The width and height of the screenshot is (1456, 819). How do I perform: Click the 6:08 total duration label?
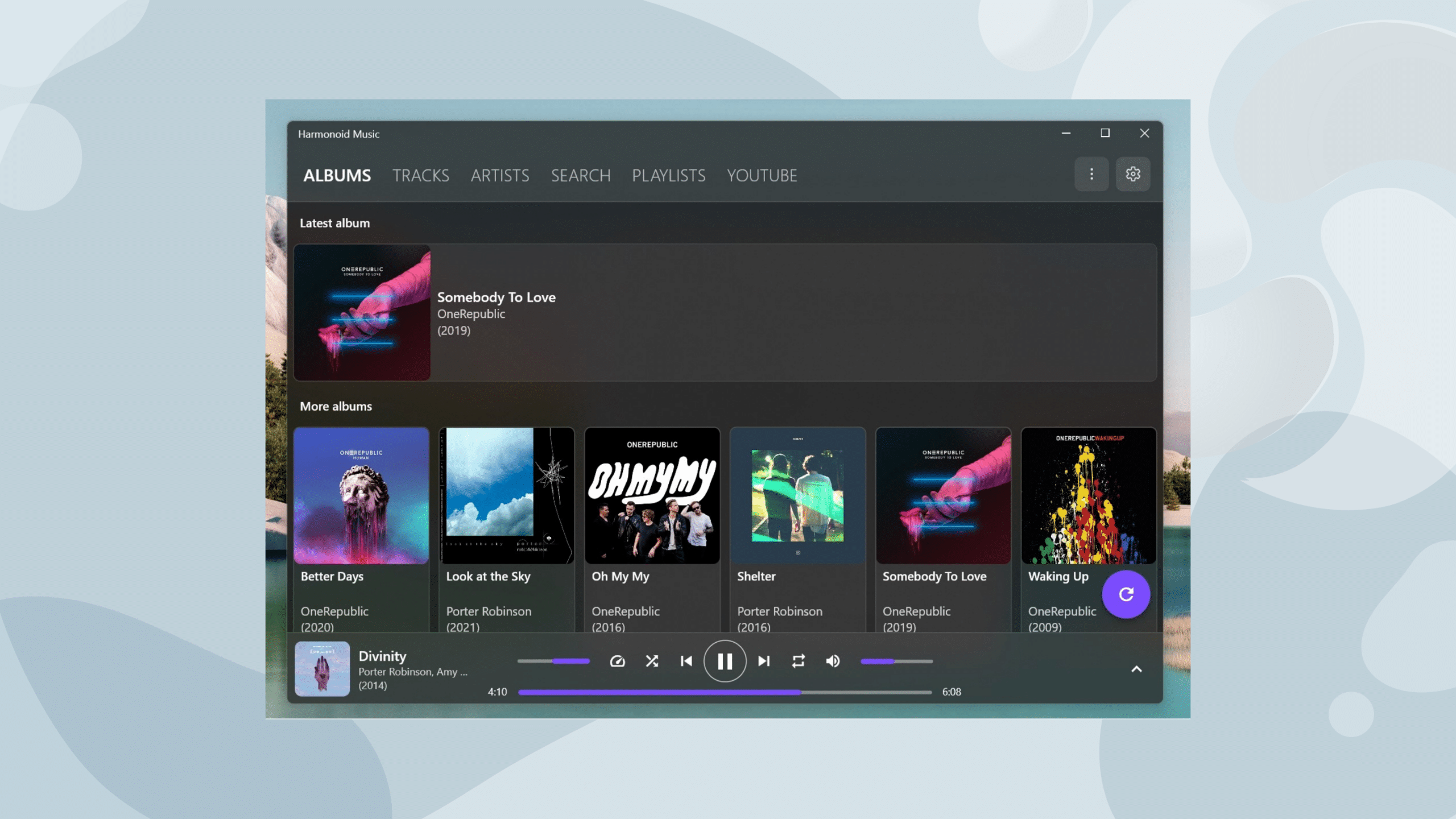coord(952,692)
